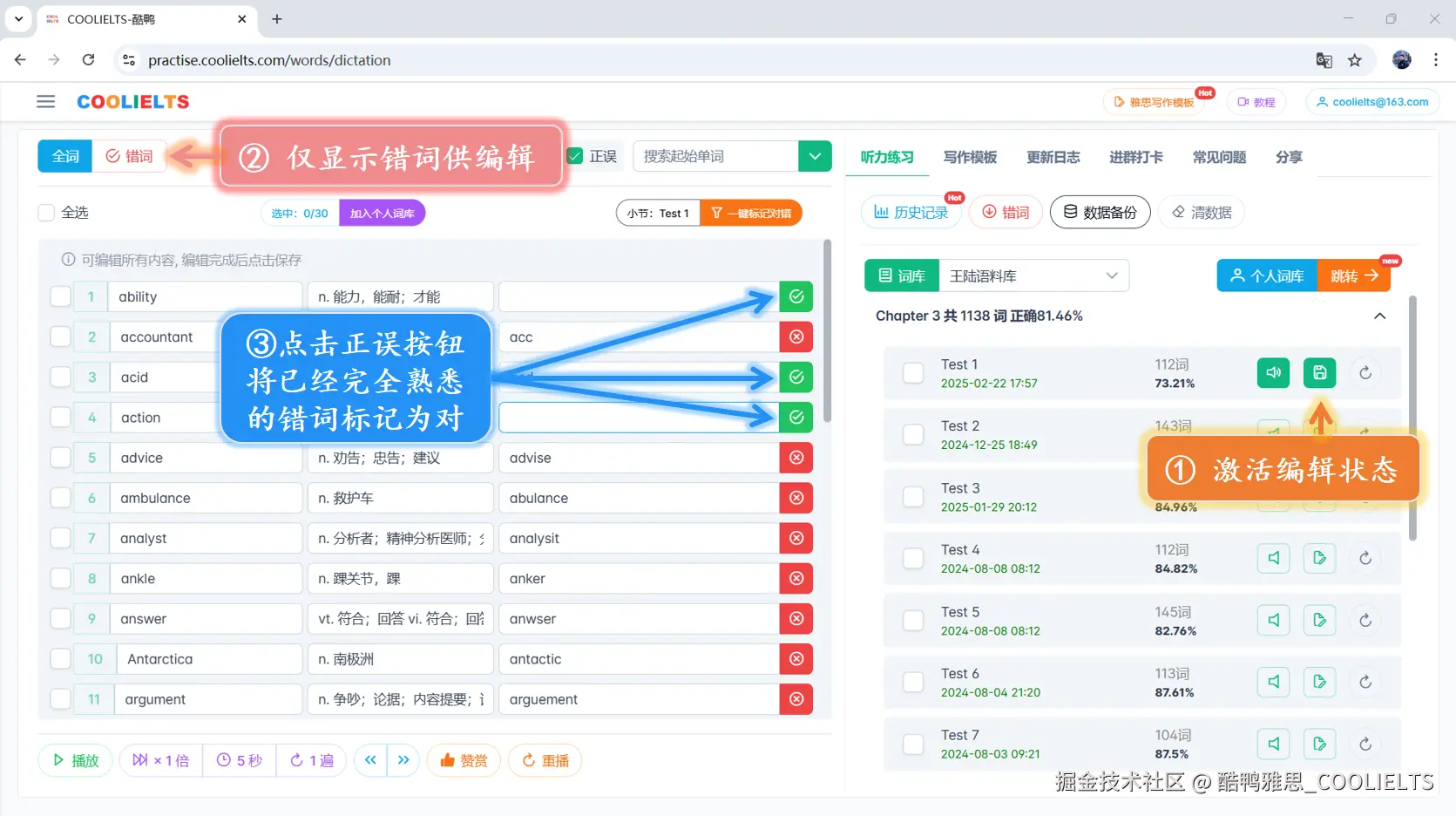1456x816 pixels.
Task: Toggle the green check for acid row
Action: pos(796,377)
